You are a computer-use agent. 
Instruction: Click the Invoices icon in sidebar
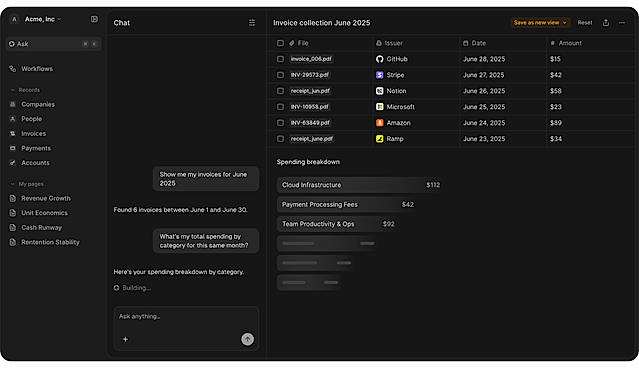coord(13,134)
